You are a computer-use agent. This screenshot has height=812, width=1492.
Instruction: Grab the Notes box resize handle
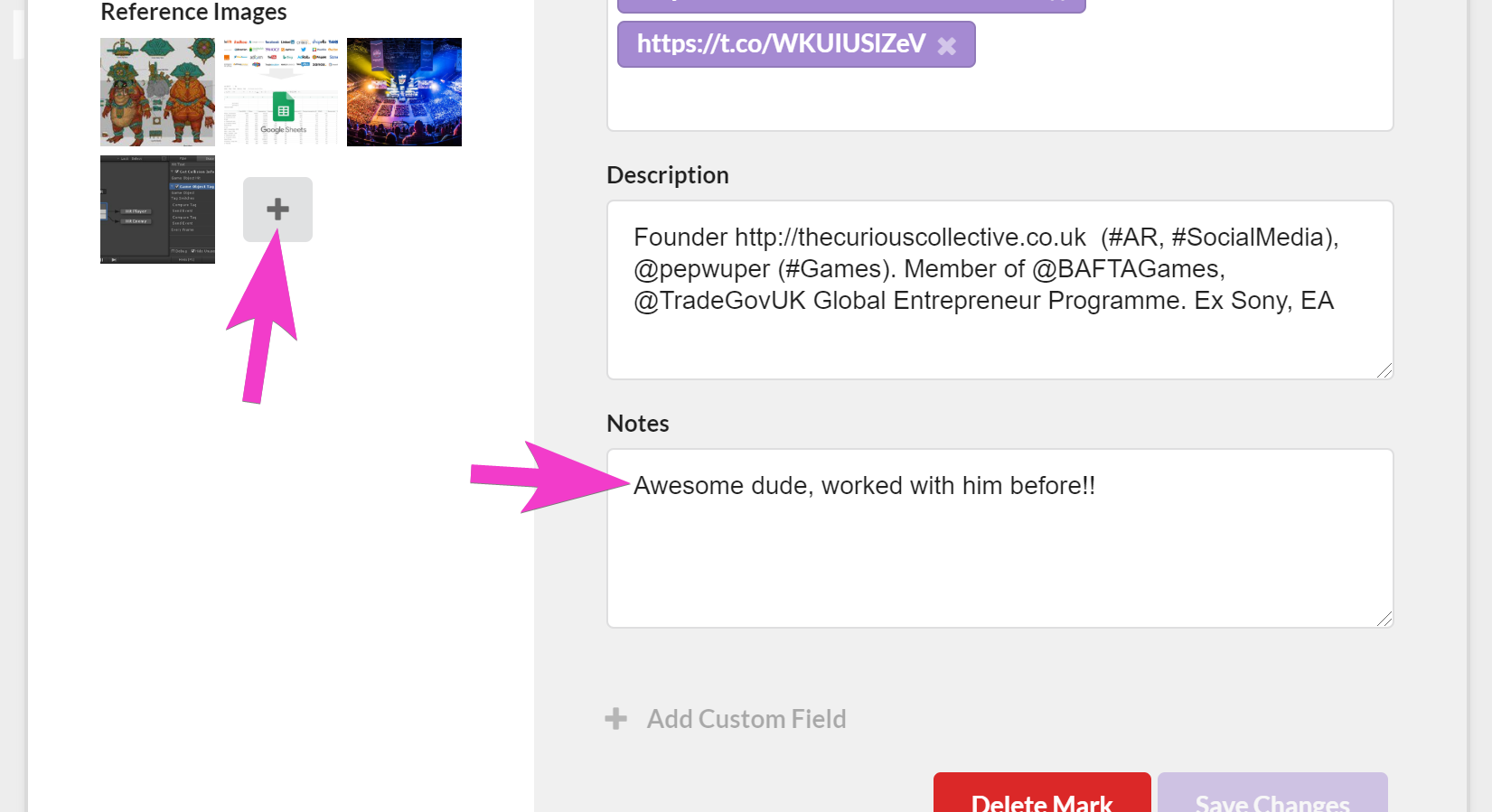point(1384,619)
